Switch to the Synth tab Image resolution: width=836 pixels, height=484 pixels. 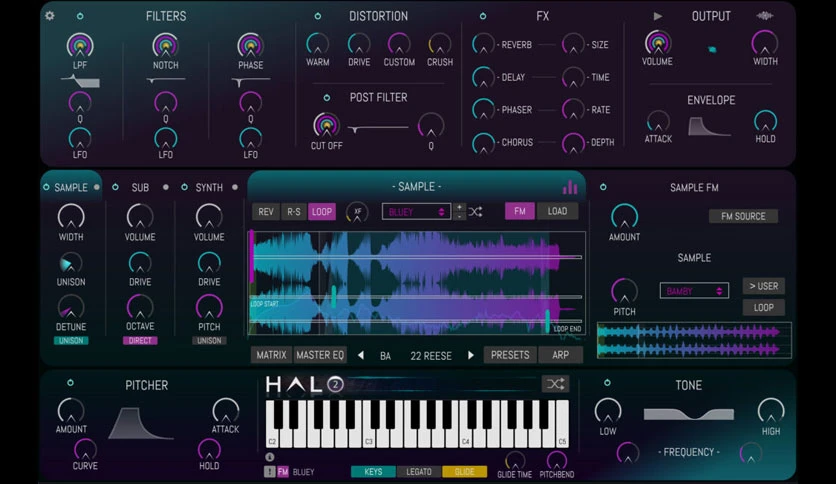(x=209, y=188)
